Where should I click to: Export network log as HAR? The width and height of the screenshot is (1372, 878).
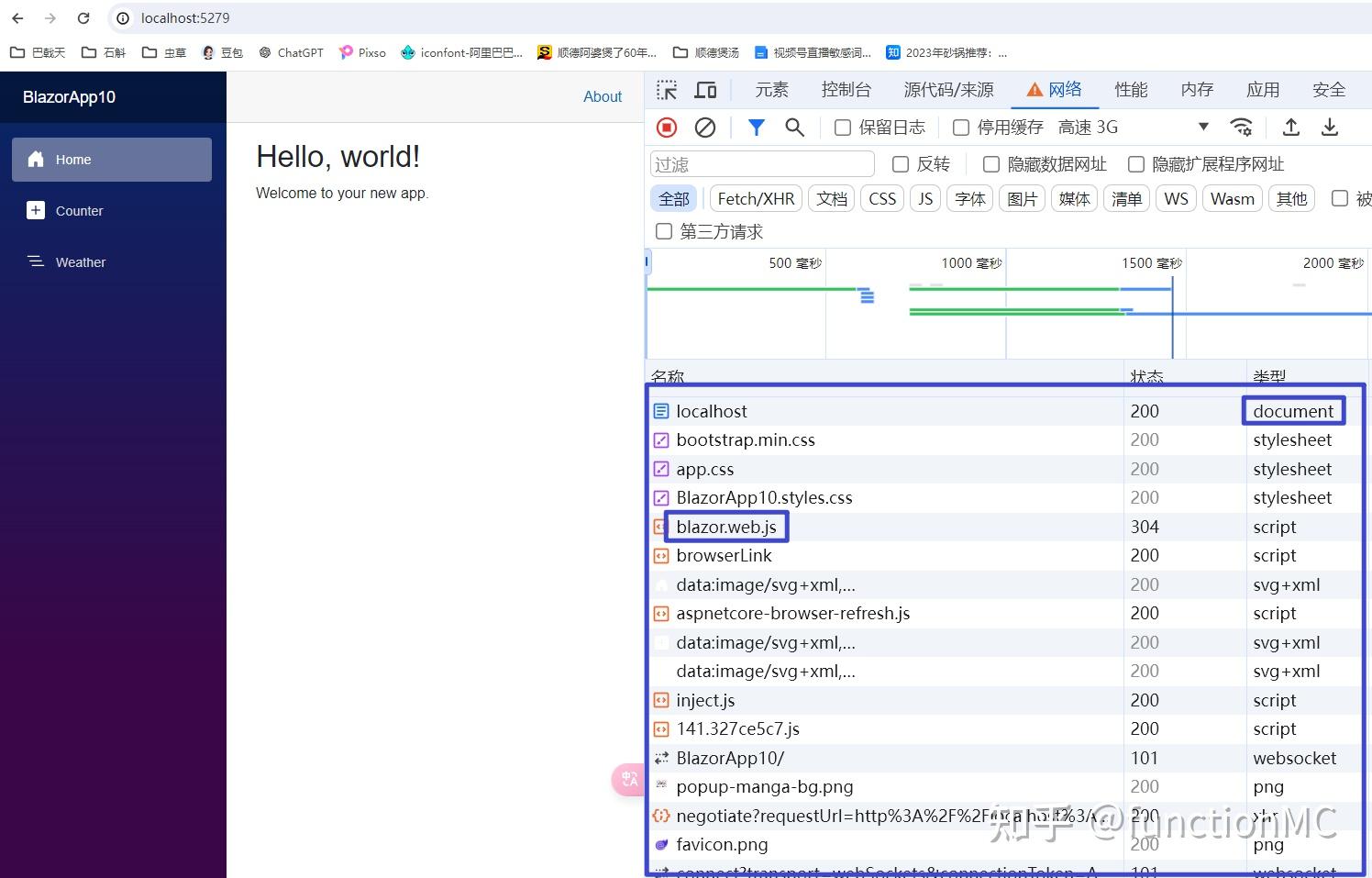tap(1330, 127)
